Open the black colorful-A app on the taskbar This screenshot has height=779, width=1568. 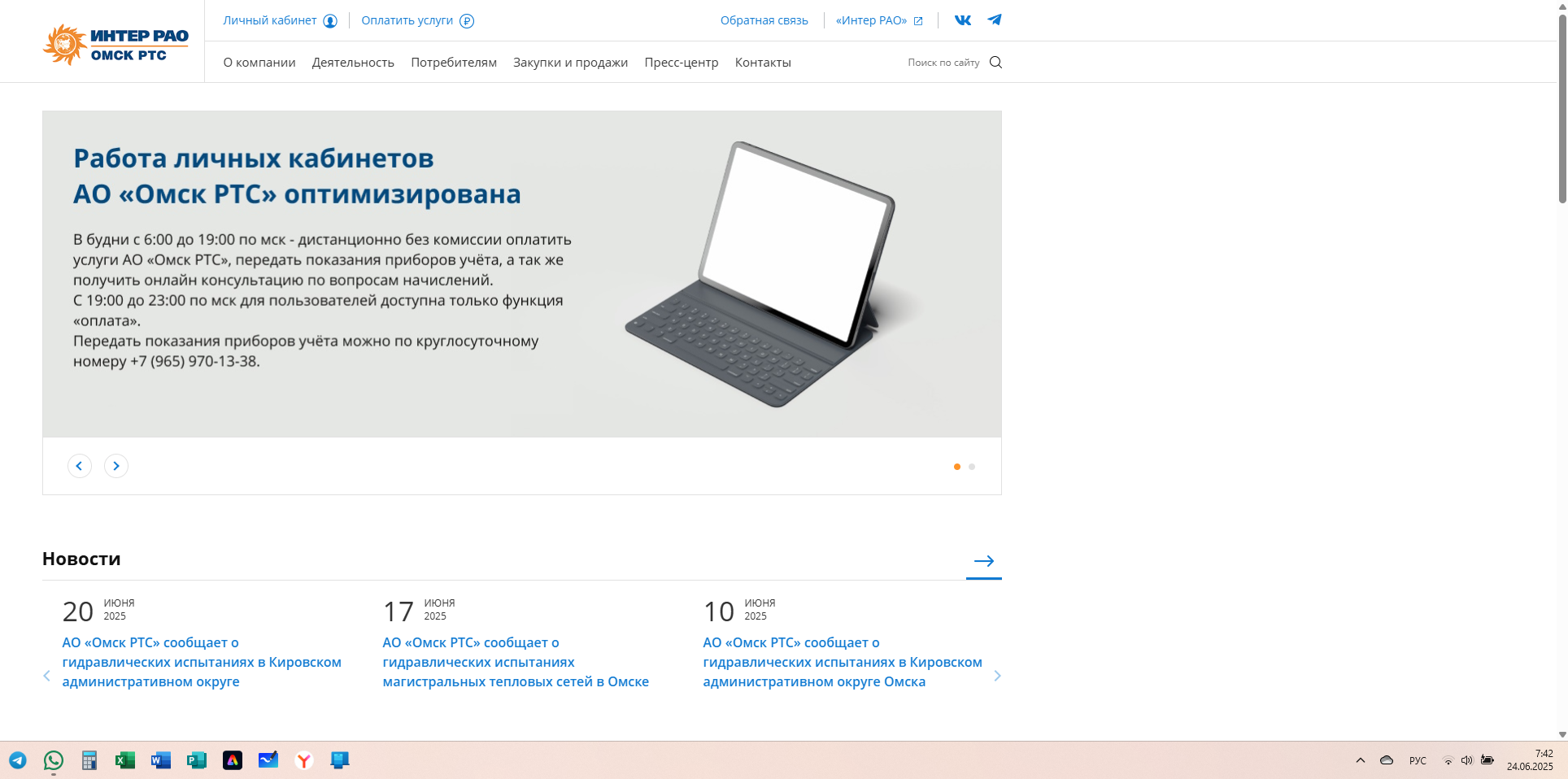point(233,760)
